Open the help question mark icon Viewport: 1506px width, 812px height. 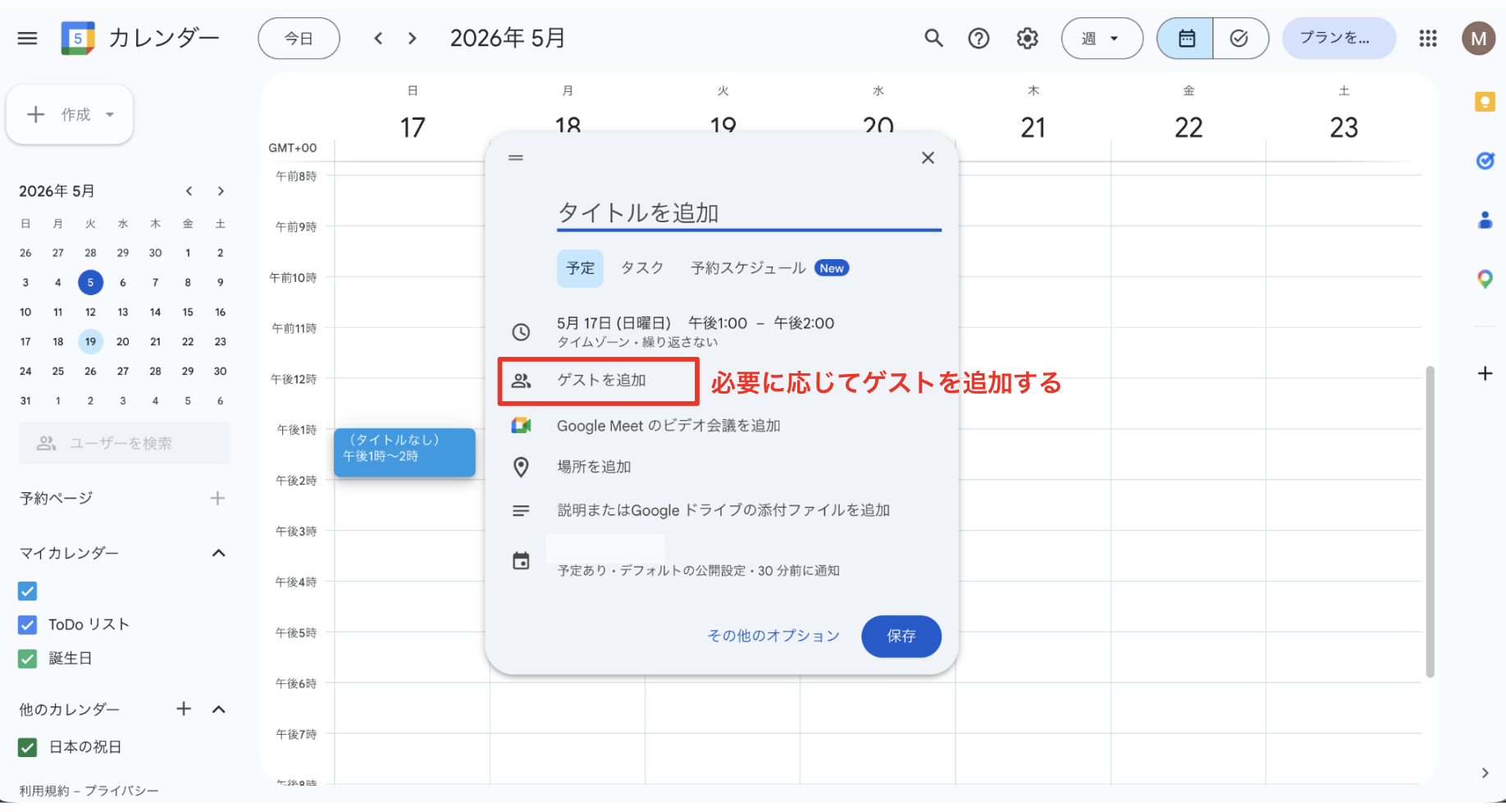pos(979,38)
